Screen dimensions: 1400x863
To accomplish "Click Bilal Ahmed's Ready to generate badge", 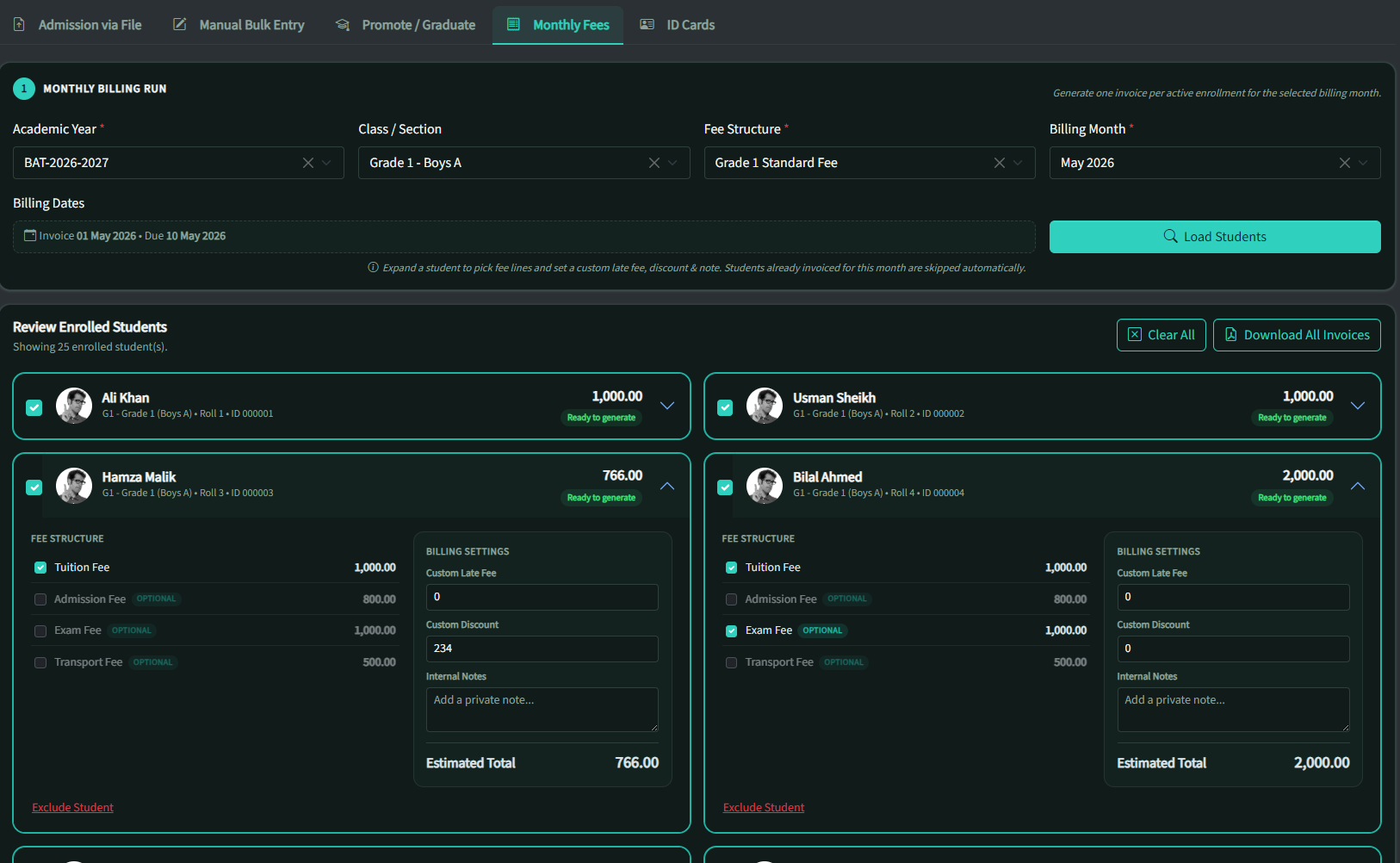I will 1292,498.
